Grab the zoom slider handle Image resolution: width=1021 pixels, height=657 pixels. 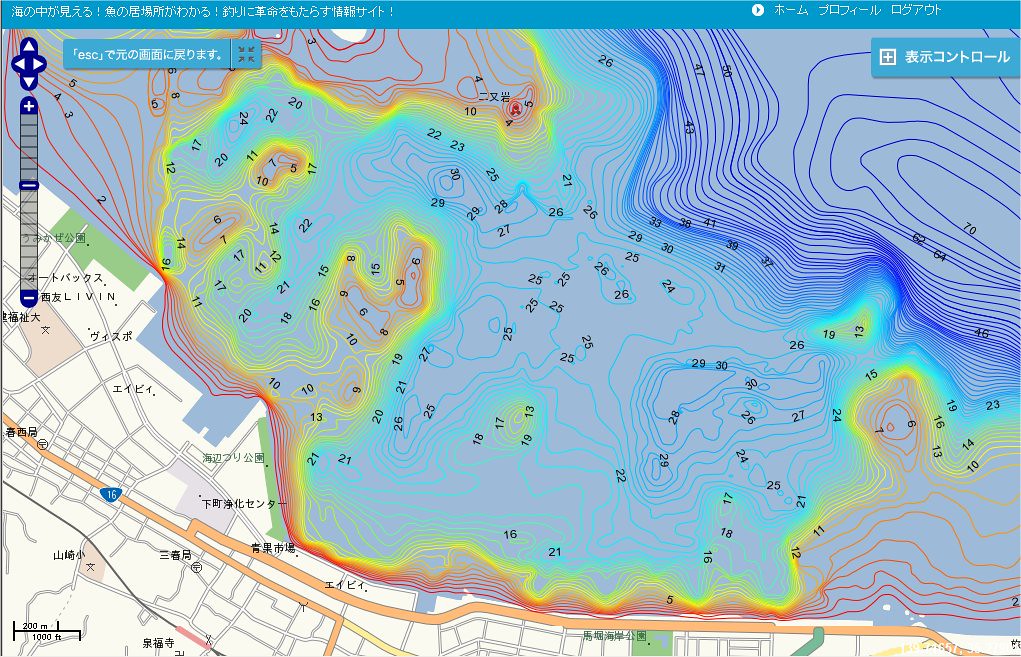click(29, 186)
